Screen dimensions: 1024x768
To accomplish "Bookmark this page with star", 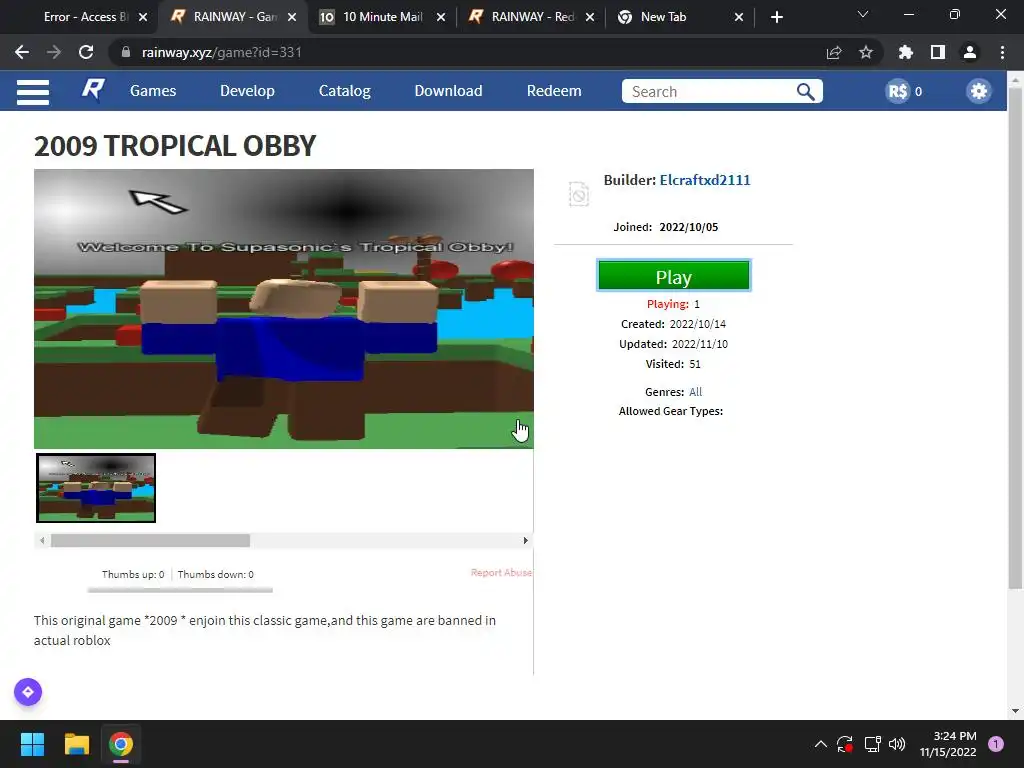I will click(x=865, y=52).
